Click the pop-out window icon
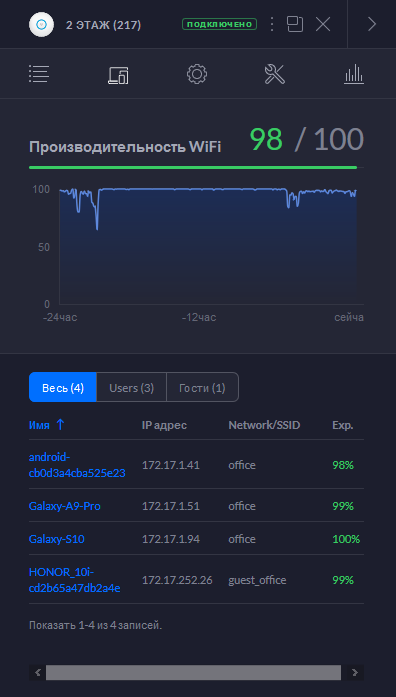This screenshot has width=396, height=697. (x=295, y=24)
